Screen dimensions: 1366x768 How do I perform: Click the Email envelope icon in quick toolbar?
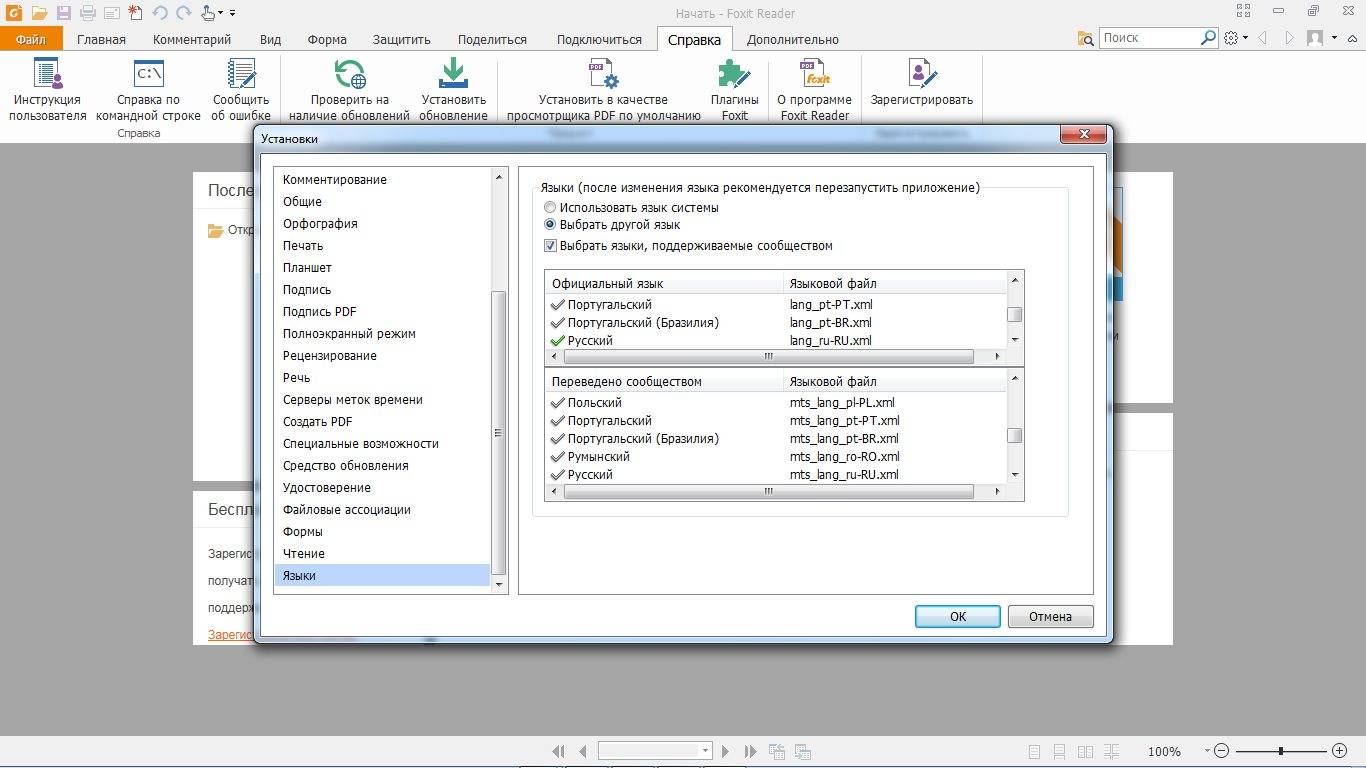tap(111, 13)
